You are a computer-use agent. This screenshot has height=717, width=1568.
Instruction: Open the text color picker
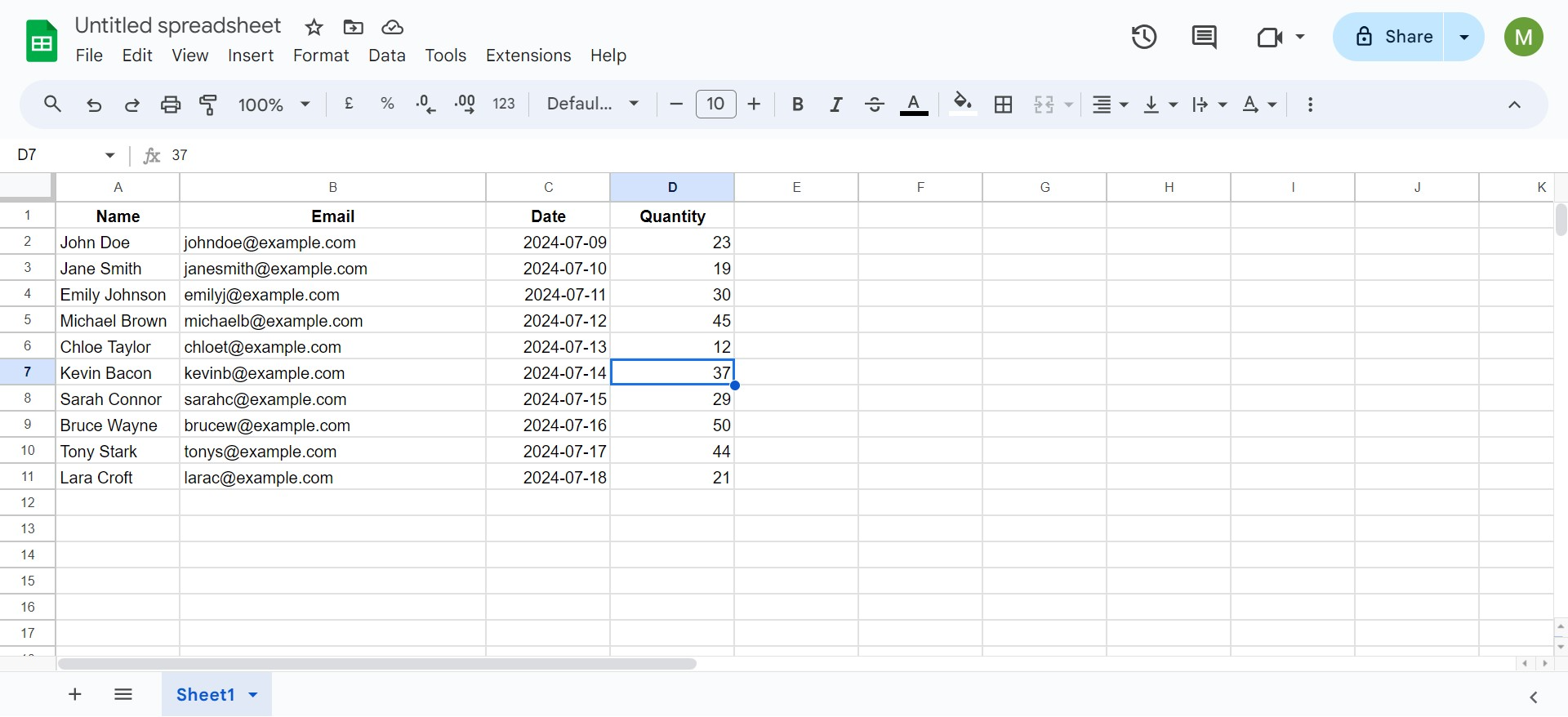[x=914, y=105]
